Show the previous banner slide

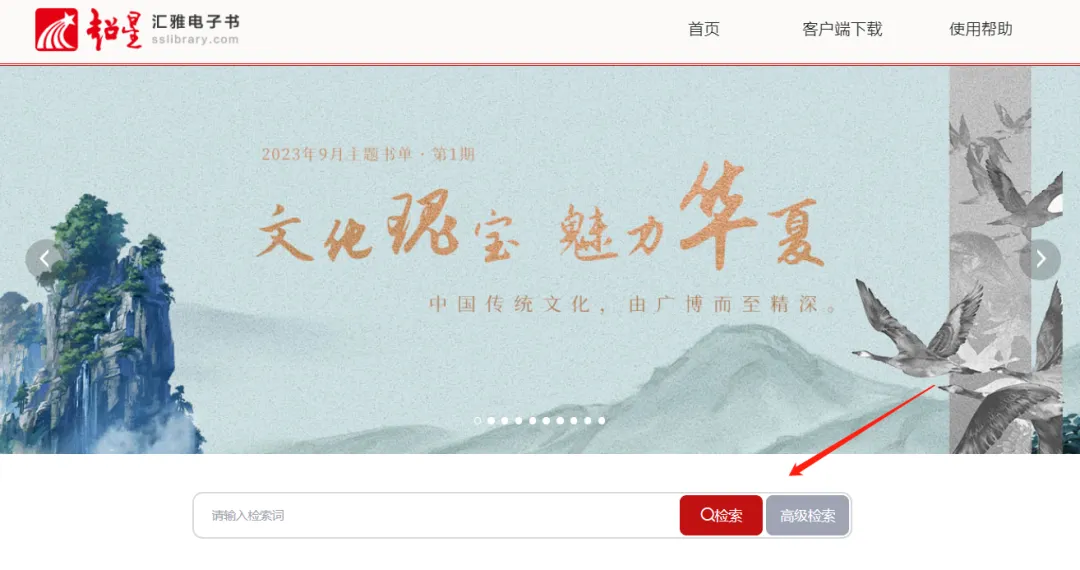[x=44, y=260]
